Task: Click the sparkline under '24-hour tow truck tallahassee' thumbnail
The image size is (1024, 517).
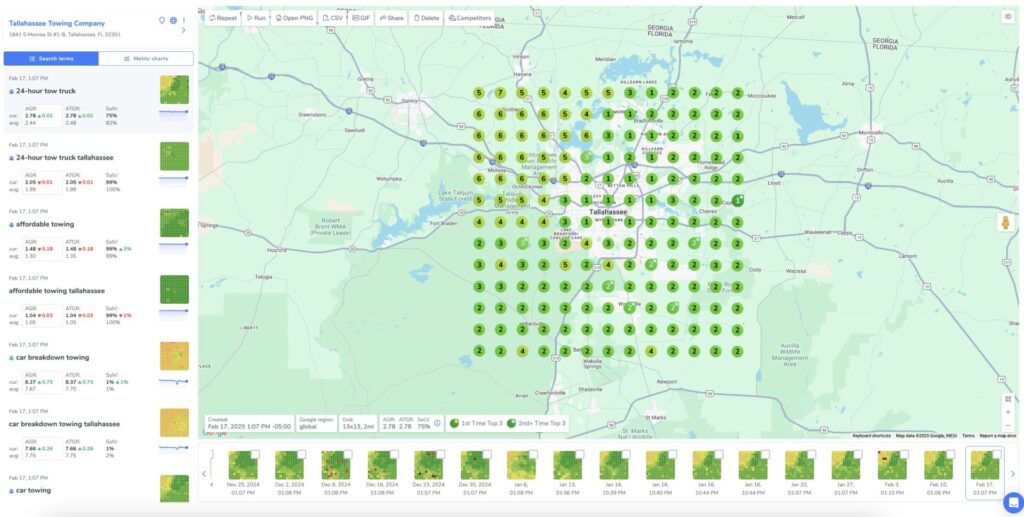Action: (x=174, y=181)
